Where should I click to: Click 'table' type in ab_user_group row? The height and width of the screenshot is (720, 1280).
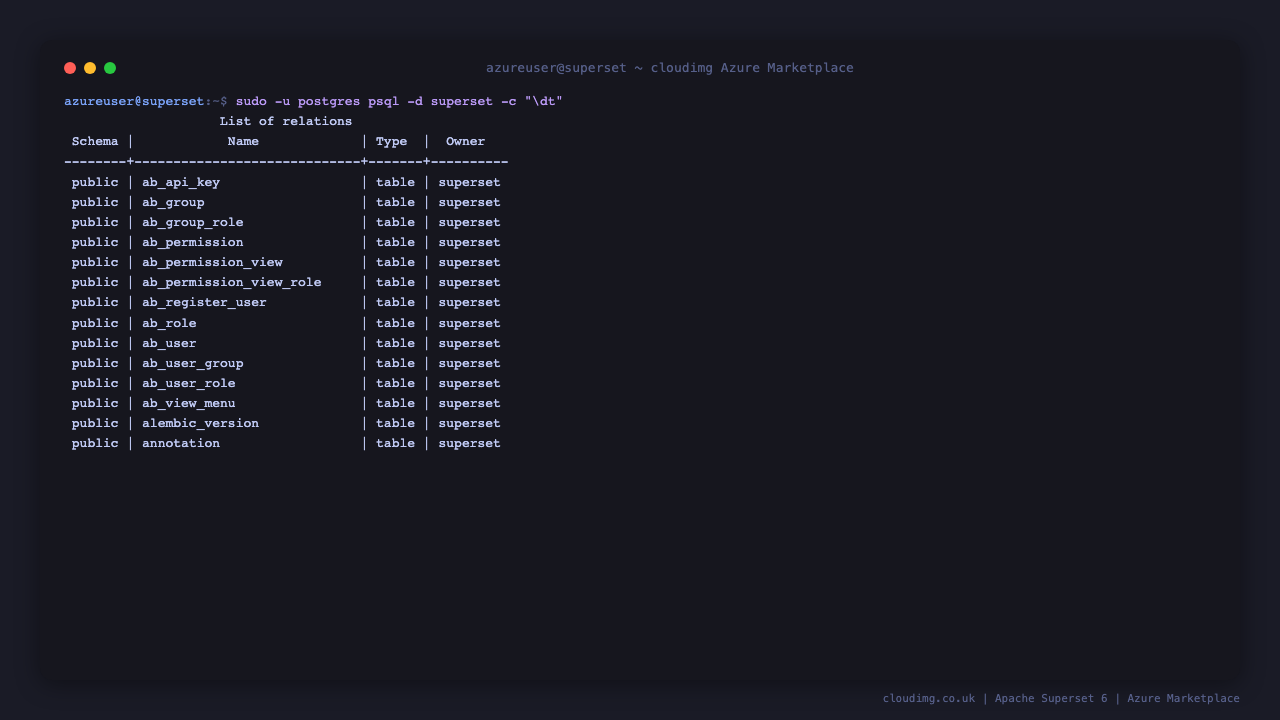click(395, 363)
